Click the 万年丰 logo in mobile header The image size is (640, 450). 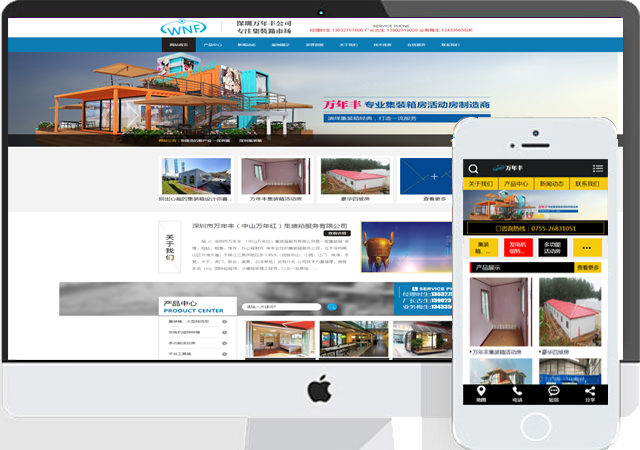(x=508, y=168)
